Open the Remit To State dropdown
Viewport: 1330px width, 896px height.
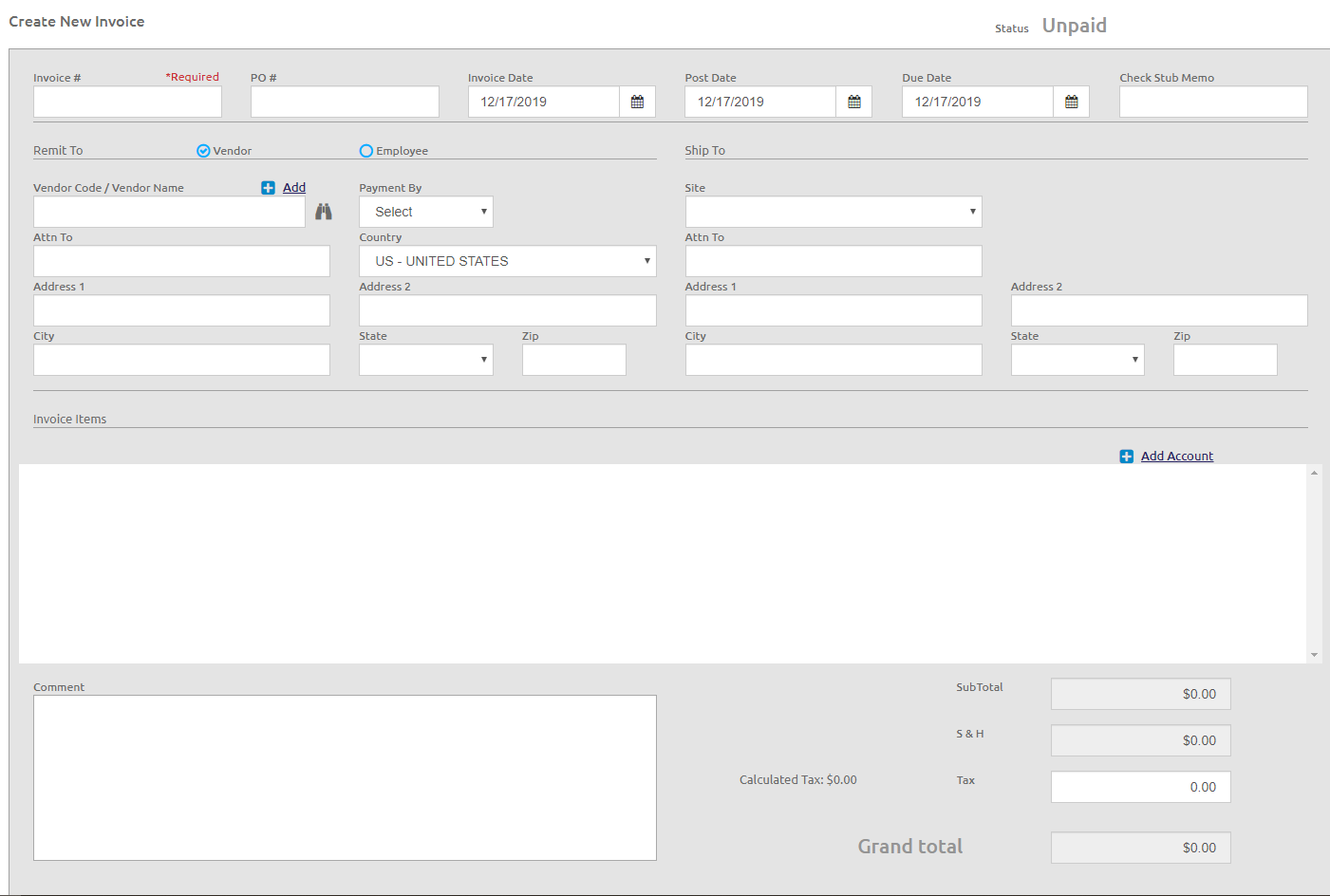[425, 359]
